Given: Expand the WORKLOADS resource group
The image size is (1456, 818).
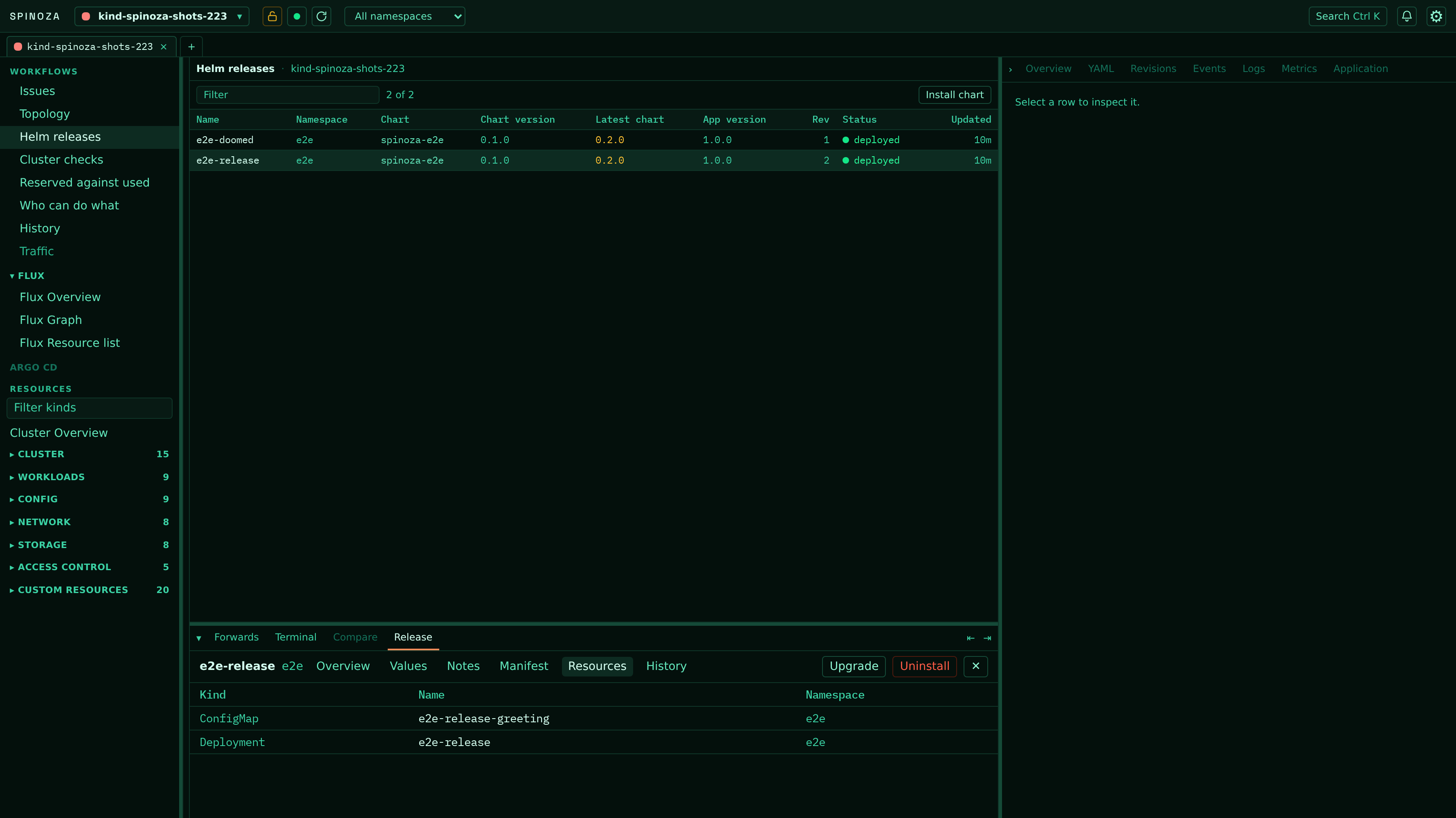Looking at the screenshot, I should (89, 477).
